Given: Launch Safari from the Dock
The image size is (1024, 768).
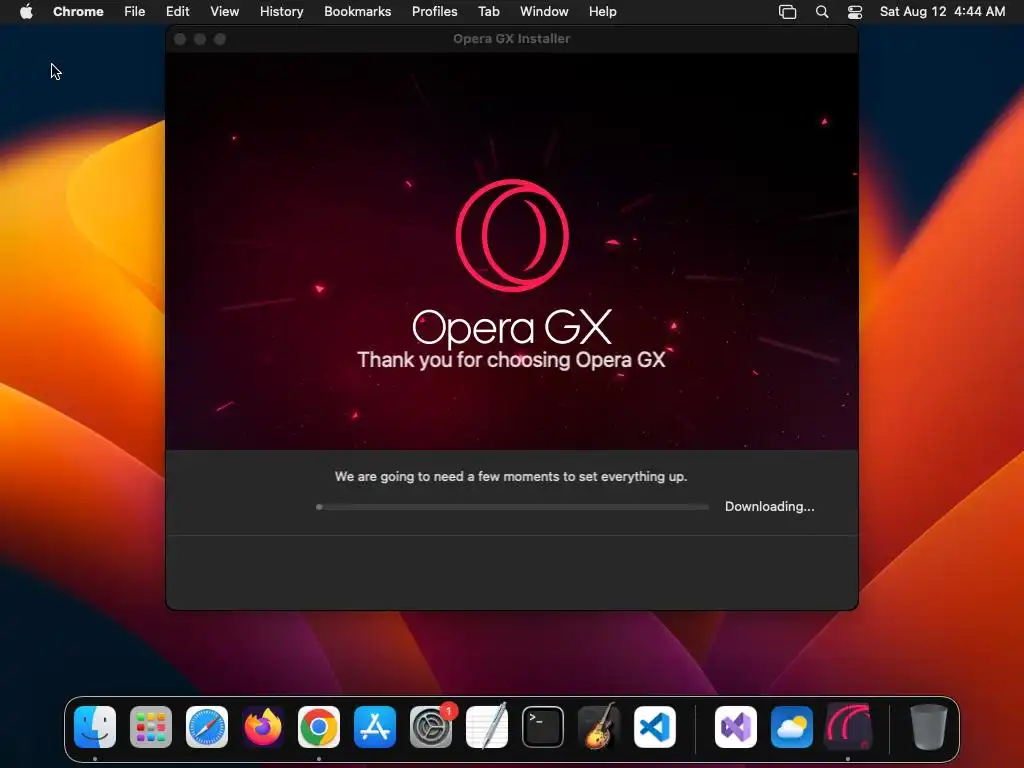Looking at the screenshot, I should coord(207,727).
